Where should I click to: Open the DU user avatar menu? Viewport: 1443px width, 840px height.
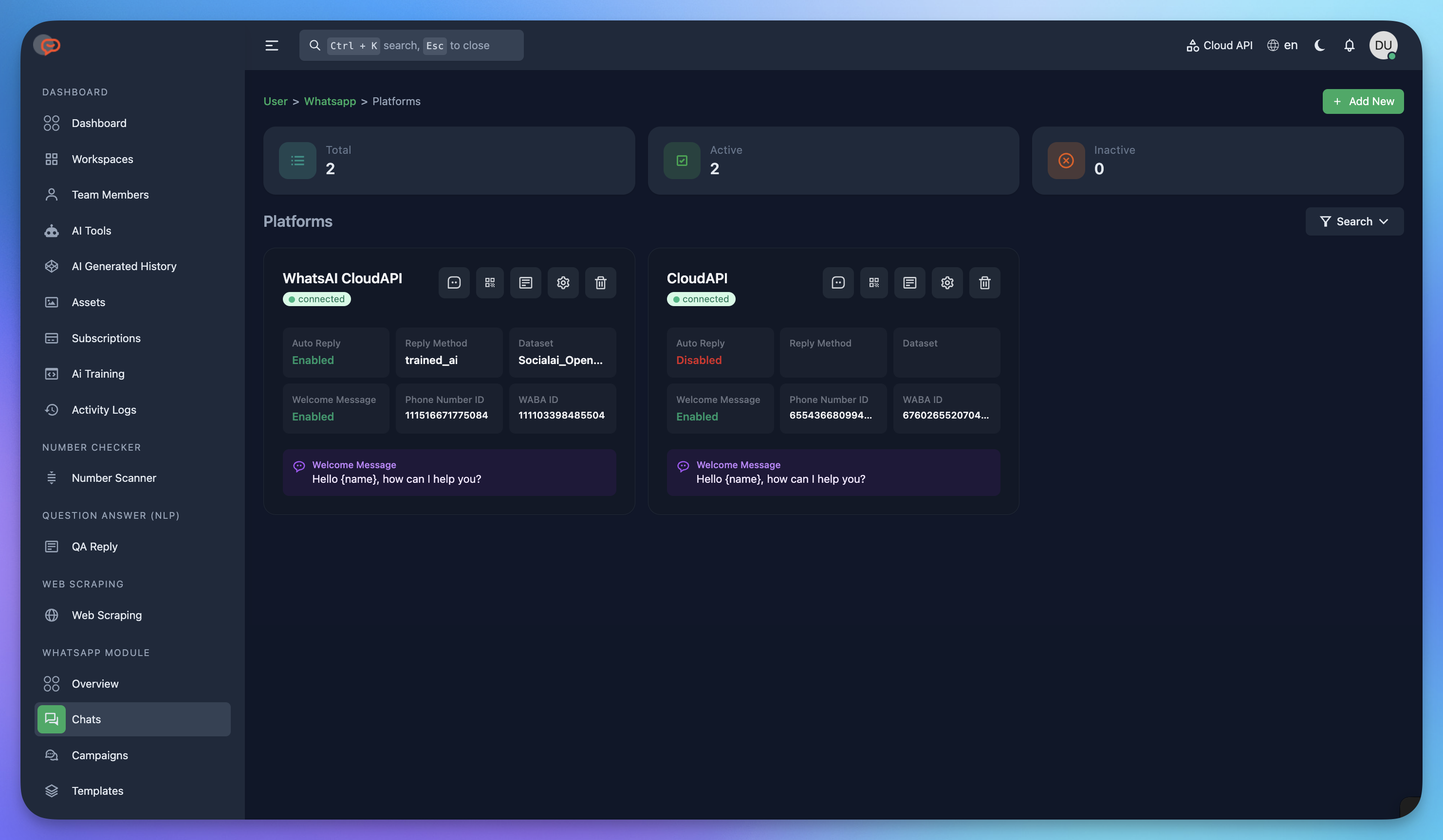point(1382,45)
